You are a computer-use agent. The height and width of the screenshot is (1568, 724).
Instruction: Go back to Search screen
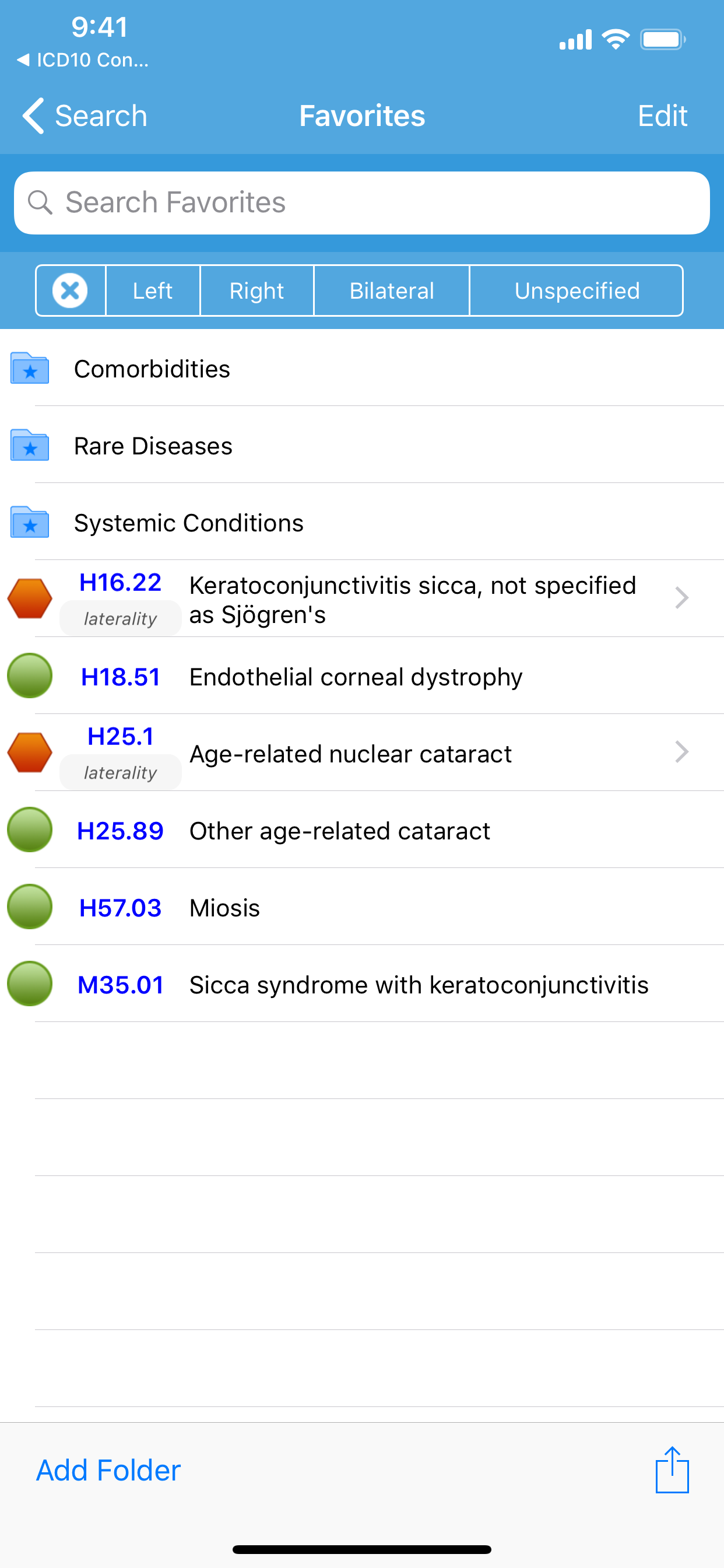click(x=85, y=116)
